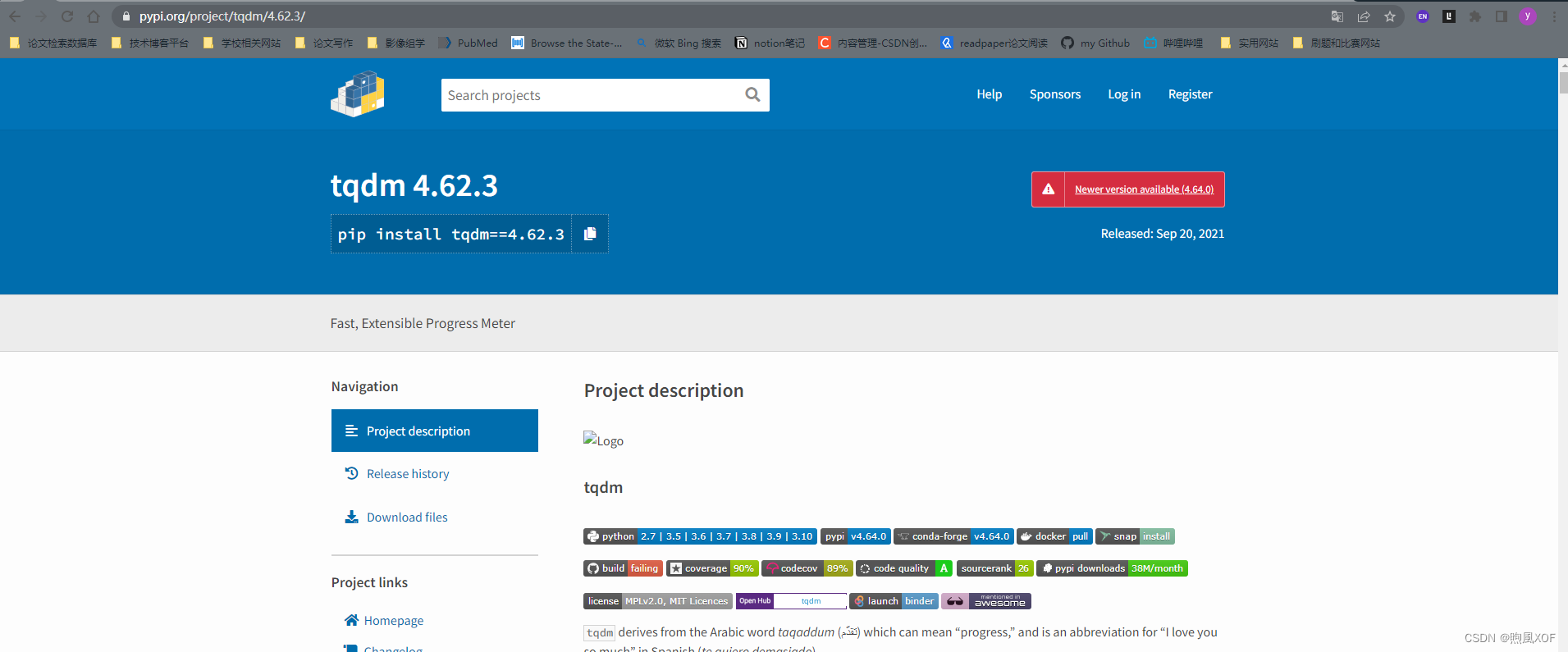
Task: Select the Project description tab
Action: 435,431
